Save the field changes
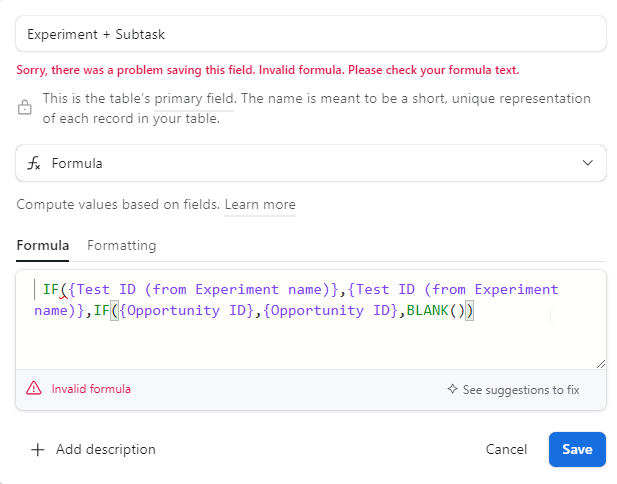Screen dimensions: 617x484 tap(577, 449)
